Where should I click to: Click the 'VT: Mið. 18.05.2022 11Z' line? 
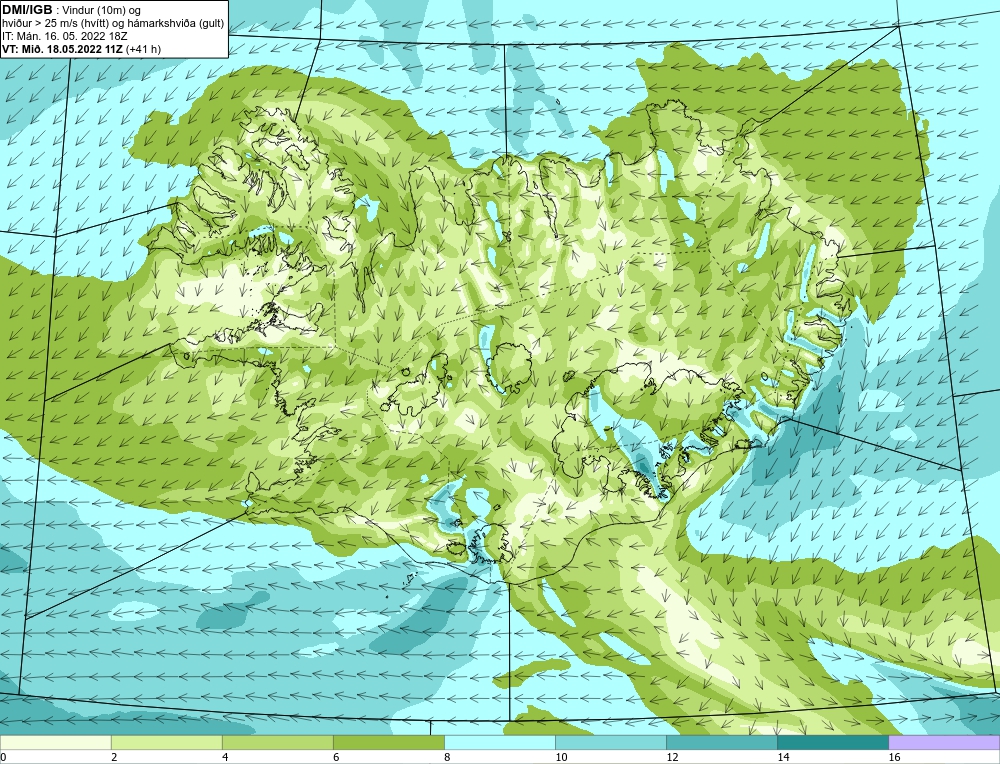coord(81,49)
